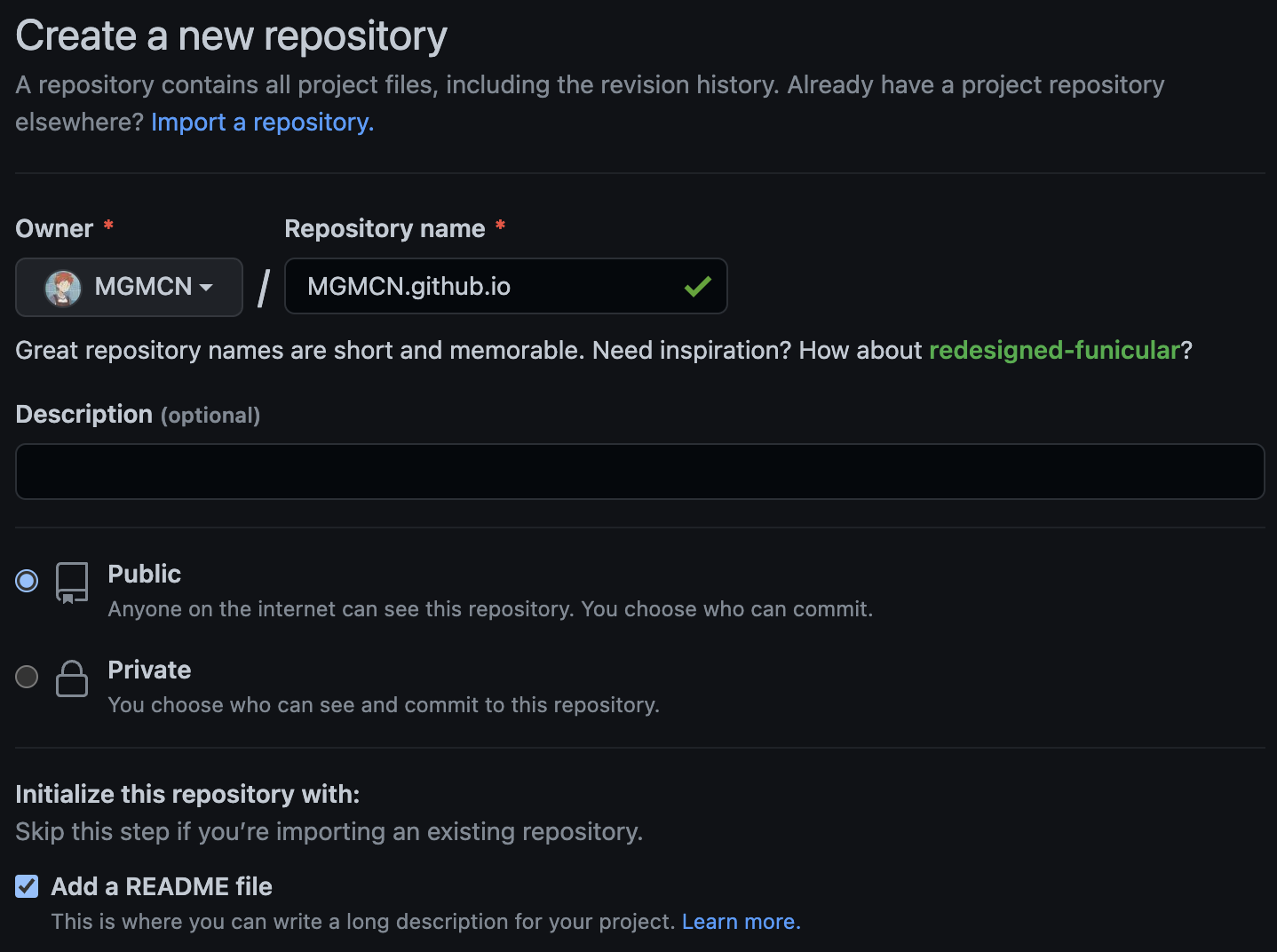The width and height of the screenshot is (1277, 952).
Task: Click the Repository name input field
Action: [505, 286]
